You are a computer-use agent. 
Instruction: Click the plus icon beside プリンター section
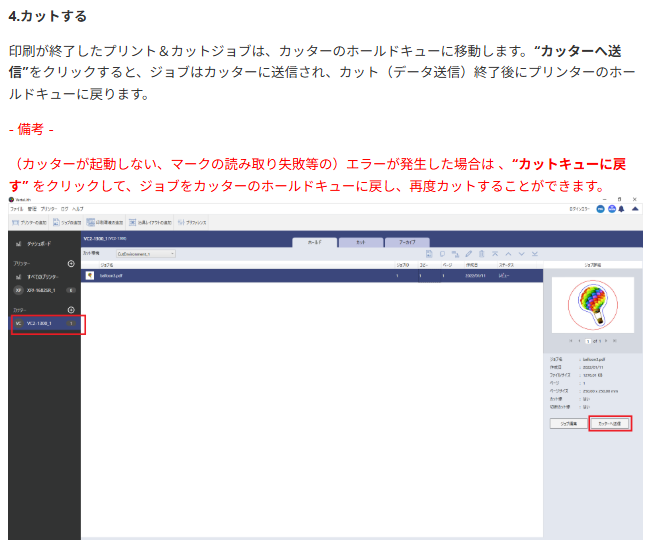[71, 263]
